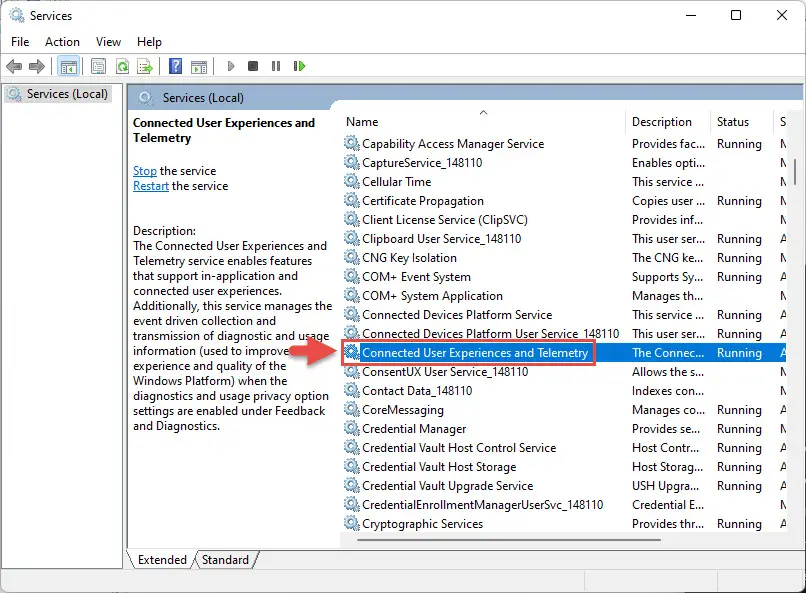Image resolution: width=806 pixels, height=593 pixels.
Task: Click the Export List toolbar icon
Action: [x=146, y=66]
